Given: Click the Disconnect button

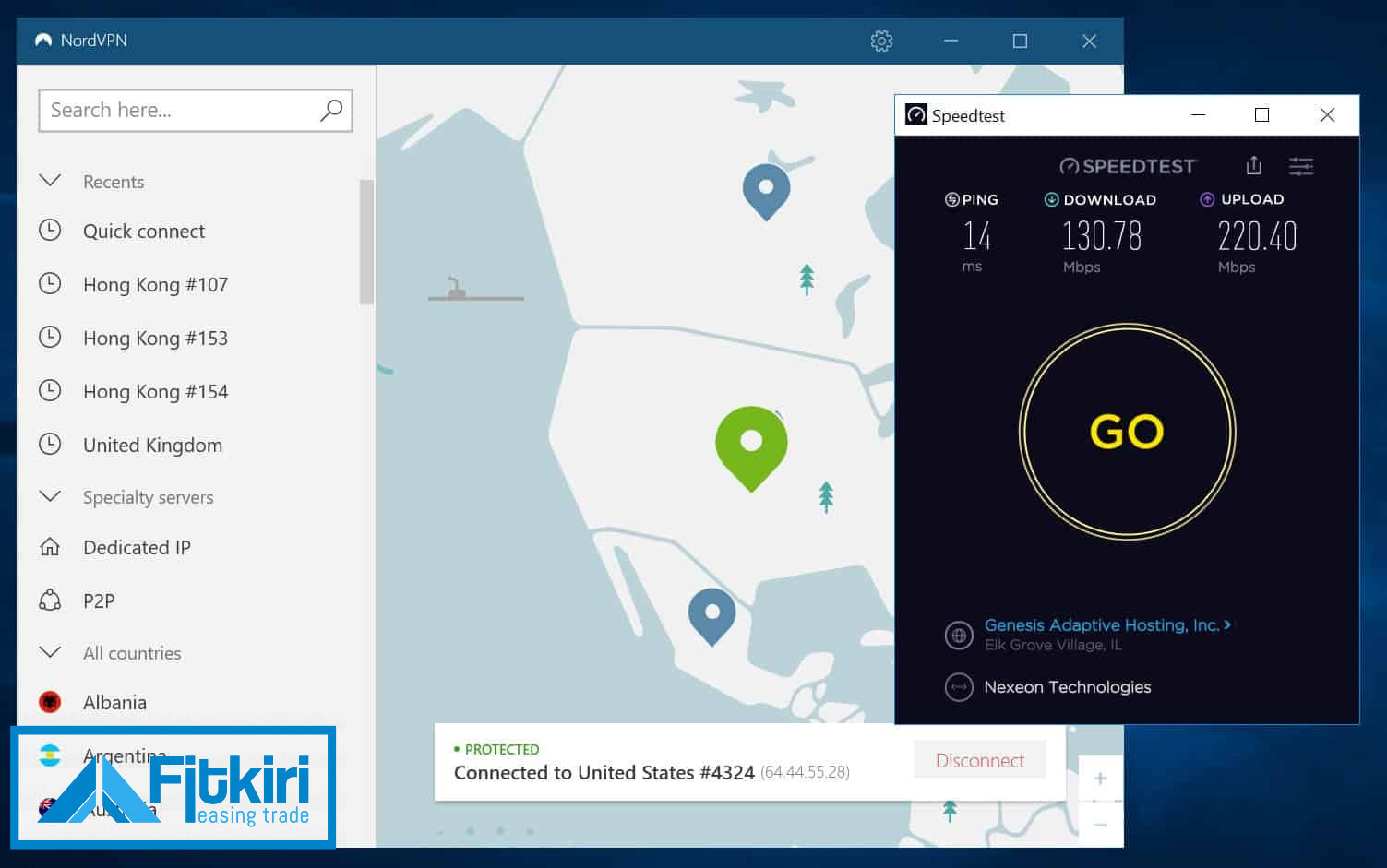Looking at the screenshot, I should [x=980, y=760].
